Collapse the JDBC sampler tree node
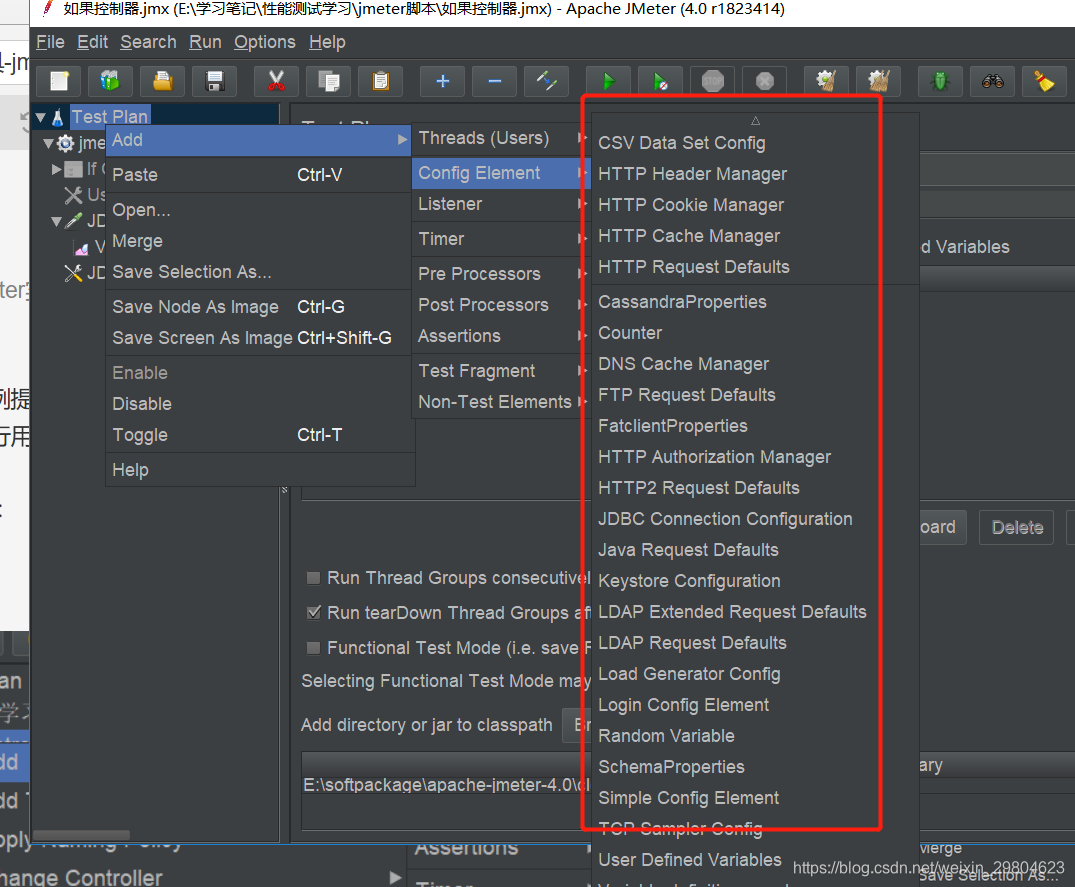Screen dimensions: 1075x887 tap(57, 221)
